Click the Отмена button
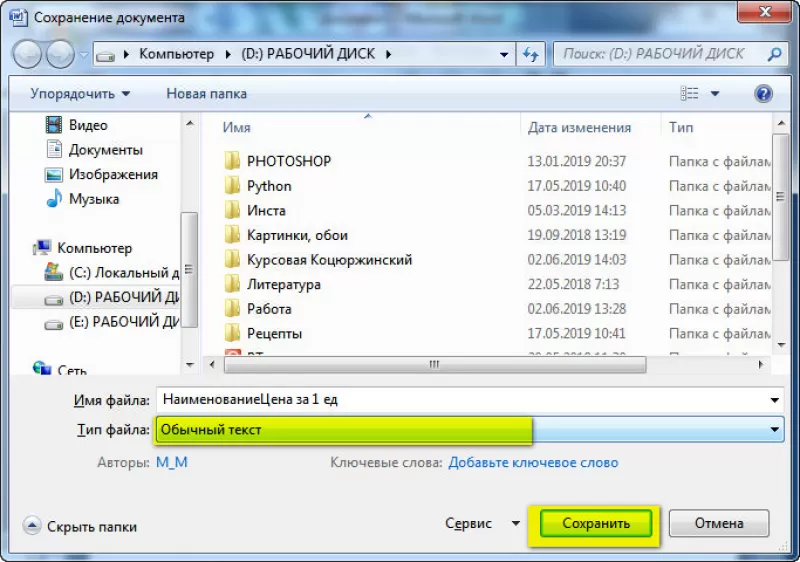Image resolution: width=800 pixels, height=562 pixels. point(719,523)
